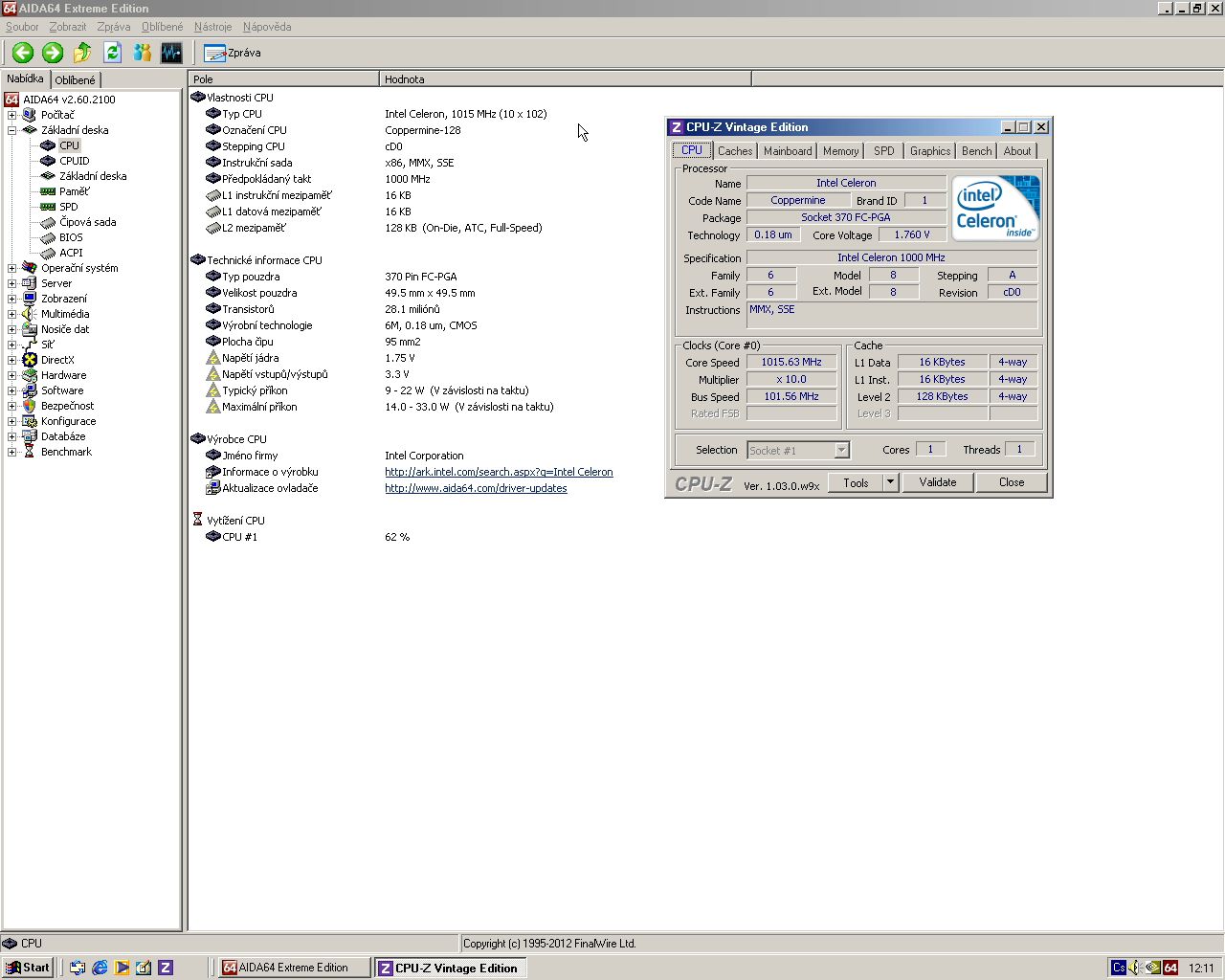Click the green Forward arrow toolbar icon
This screenshot has height=980, width=1225.
tap(53, 53)
